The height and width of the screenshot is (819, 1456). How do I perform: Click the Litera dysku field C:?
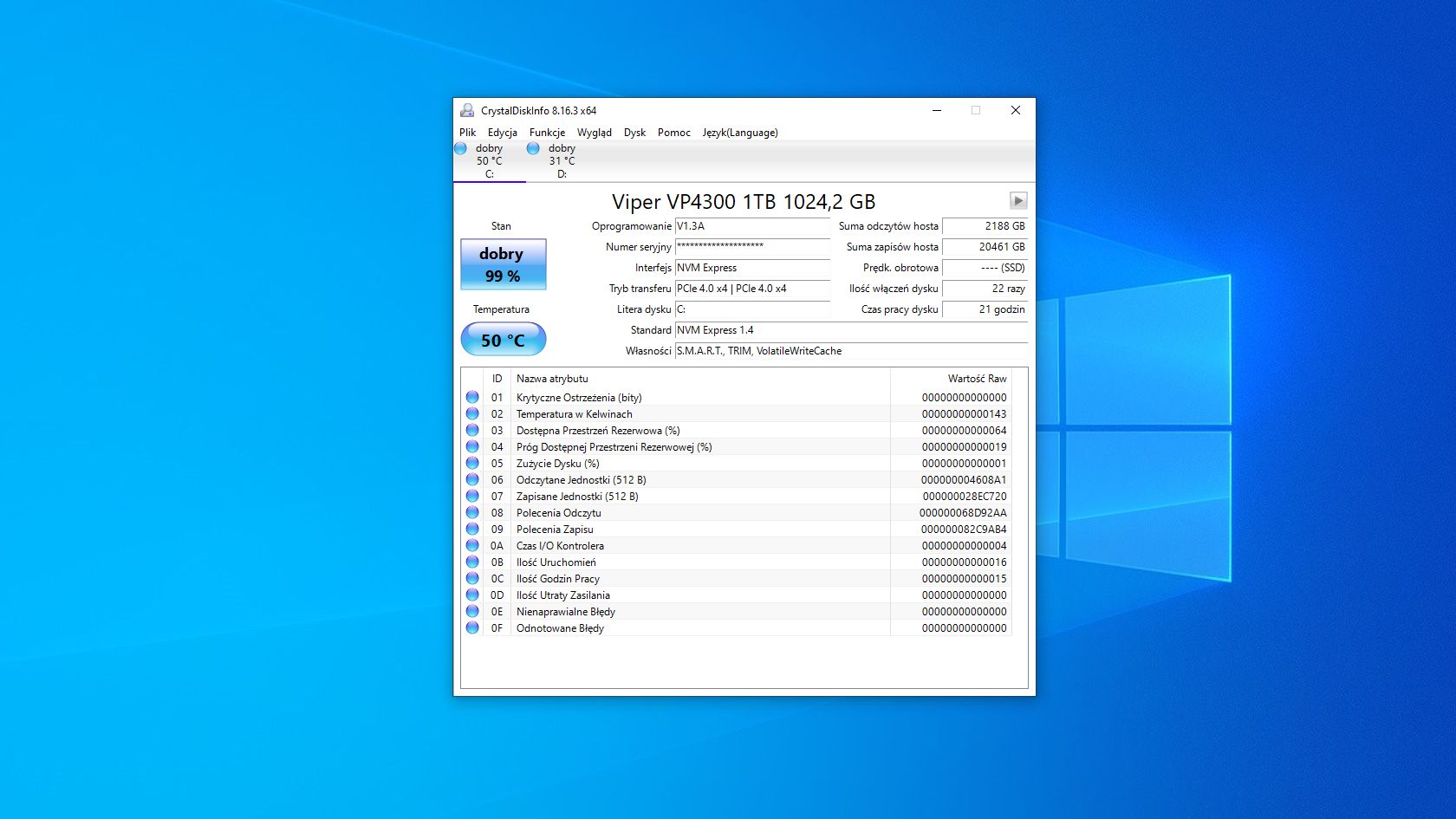click(x=752, y=309)
